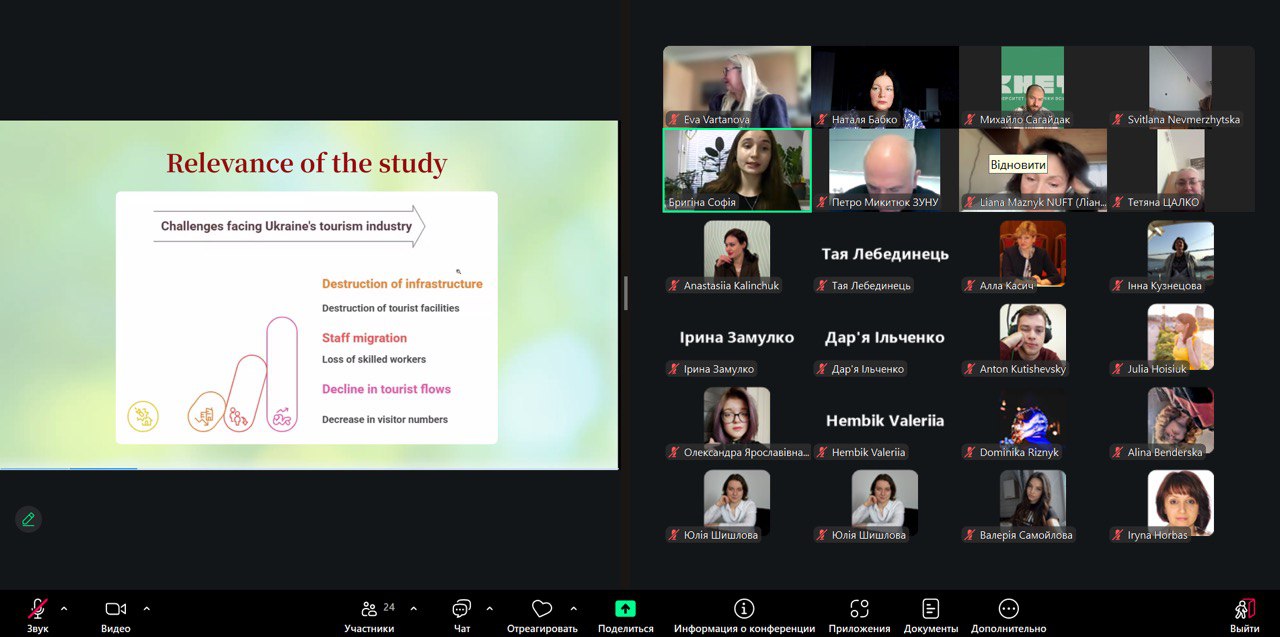Expand the arrow next to Участники
1280x637 pixels.
(413, 608)
